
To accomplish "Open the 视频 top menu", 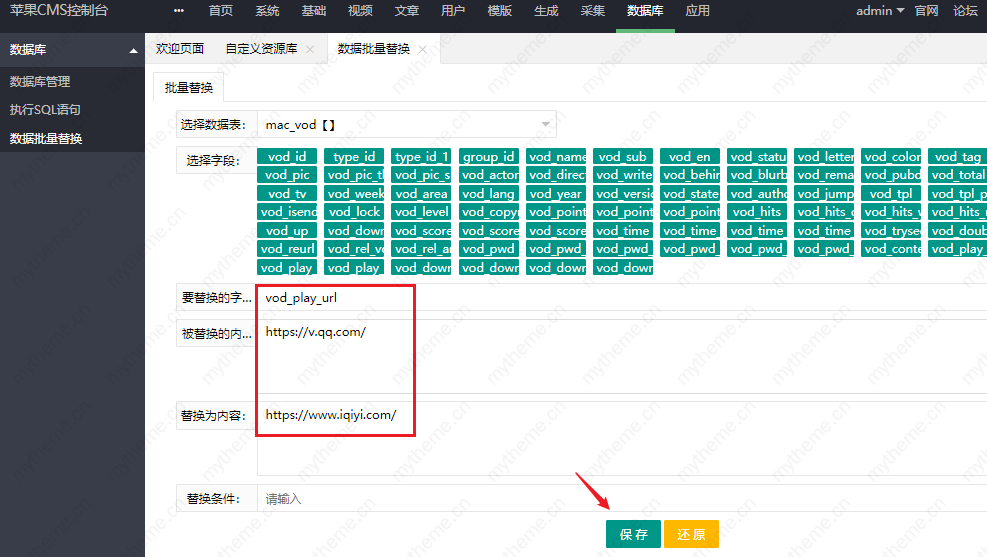I will 360,11.
